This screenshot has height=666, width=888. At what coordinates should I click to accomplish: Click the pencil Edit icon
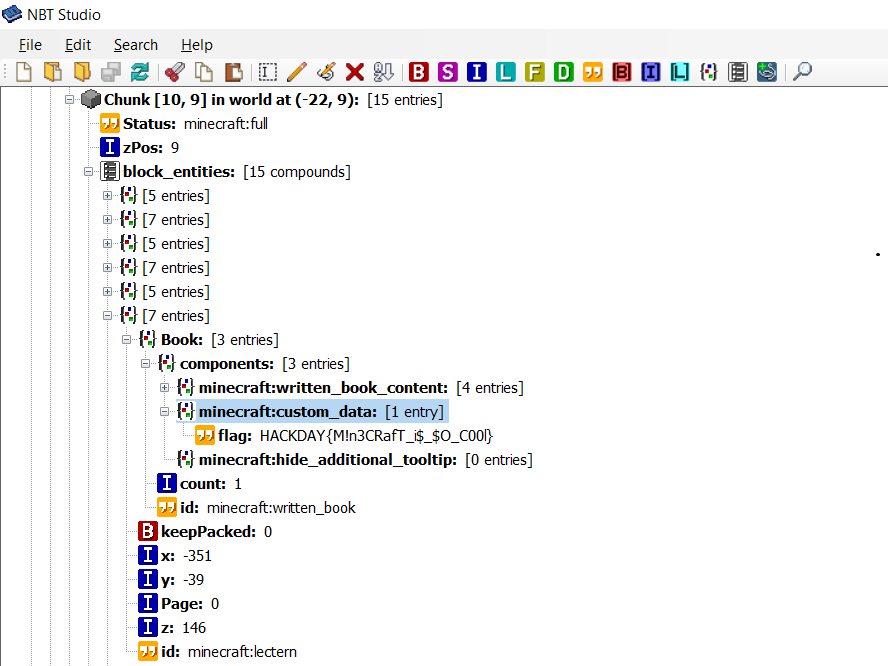pos(296,72)
